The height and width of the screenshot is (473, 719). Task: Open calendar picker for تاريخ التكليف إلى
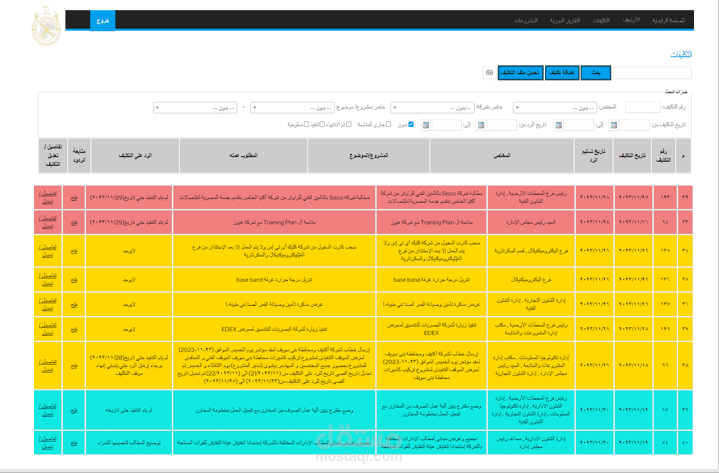tap(558, 125)
